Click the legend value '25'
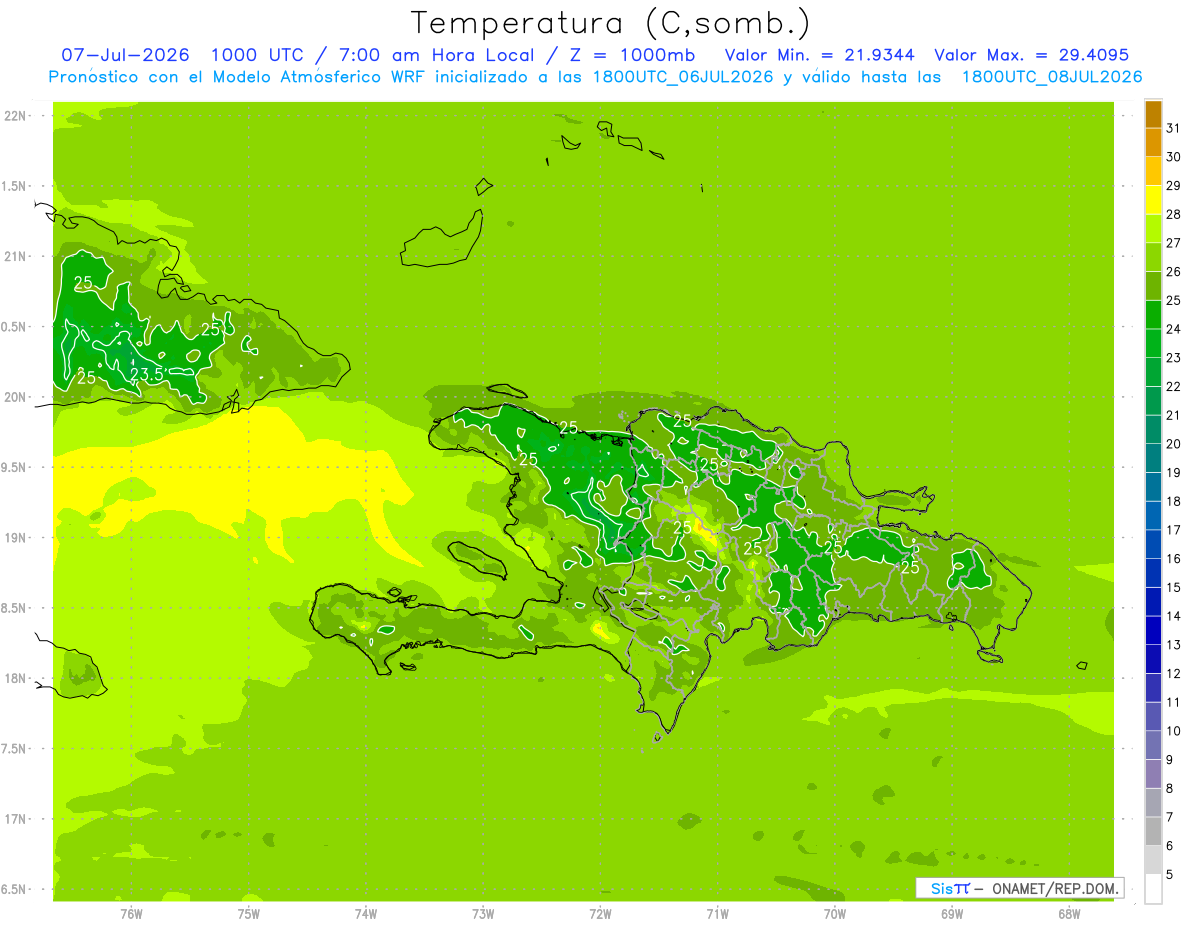 (1174, 300)
